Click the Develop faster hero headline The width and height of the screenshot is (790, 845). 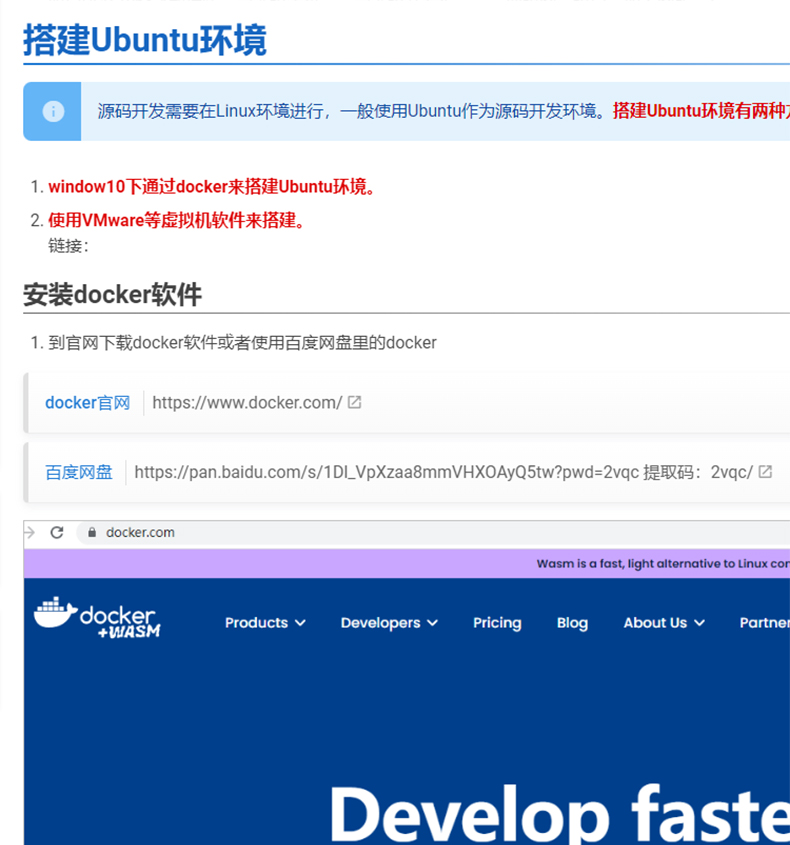[559, 814]
